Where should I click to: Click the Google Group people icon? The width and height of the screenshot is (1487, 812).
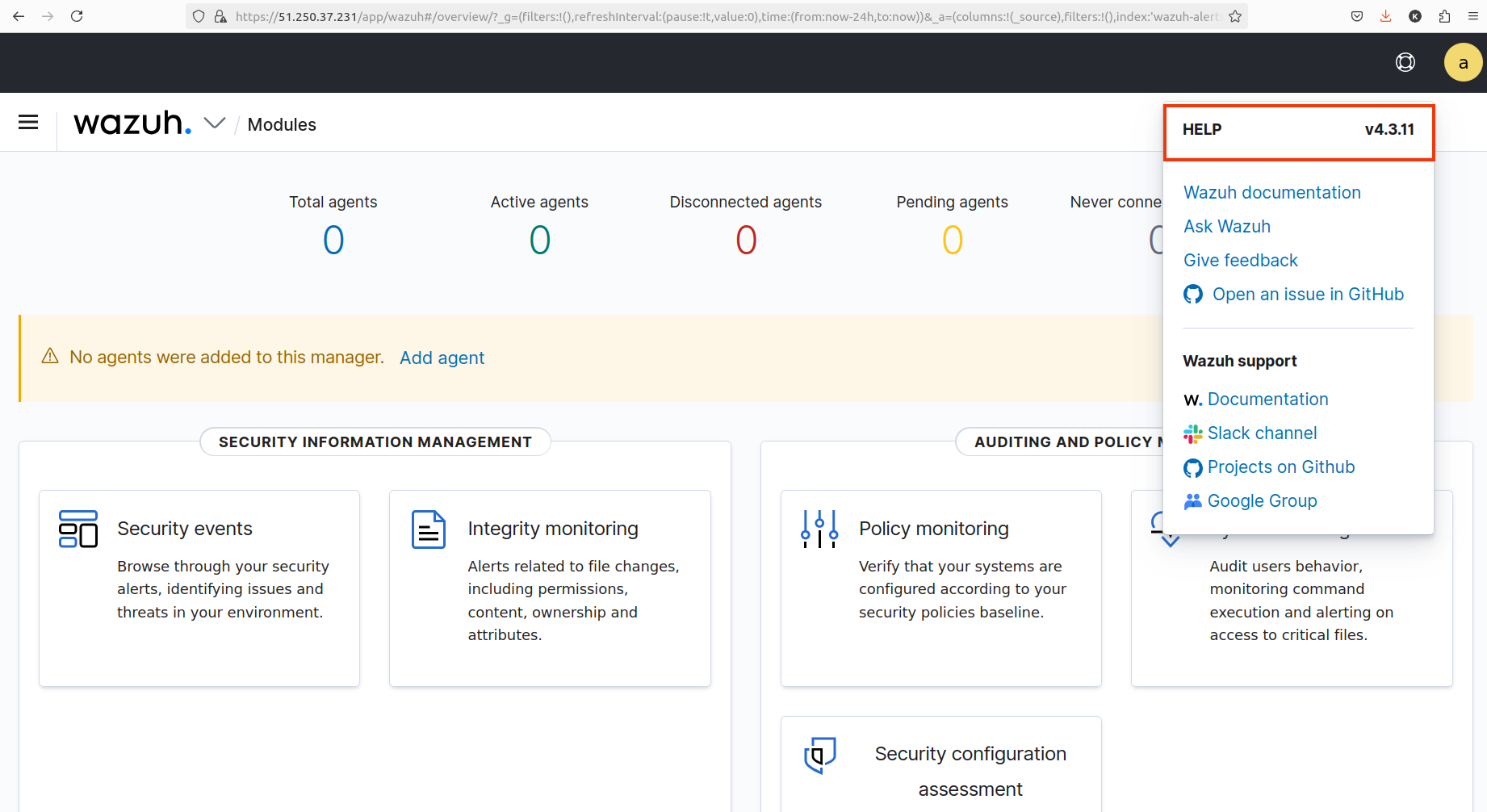pyautogui.click(x=1193, y=501)
